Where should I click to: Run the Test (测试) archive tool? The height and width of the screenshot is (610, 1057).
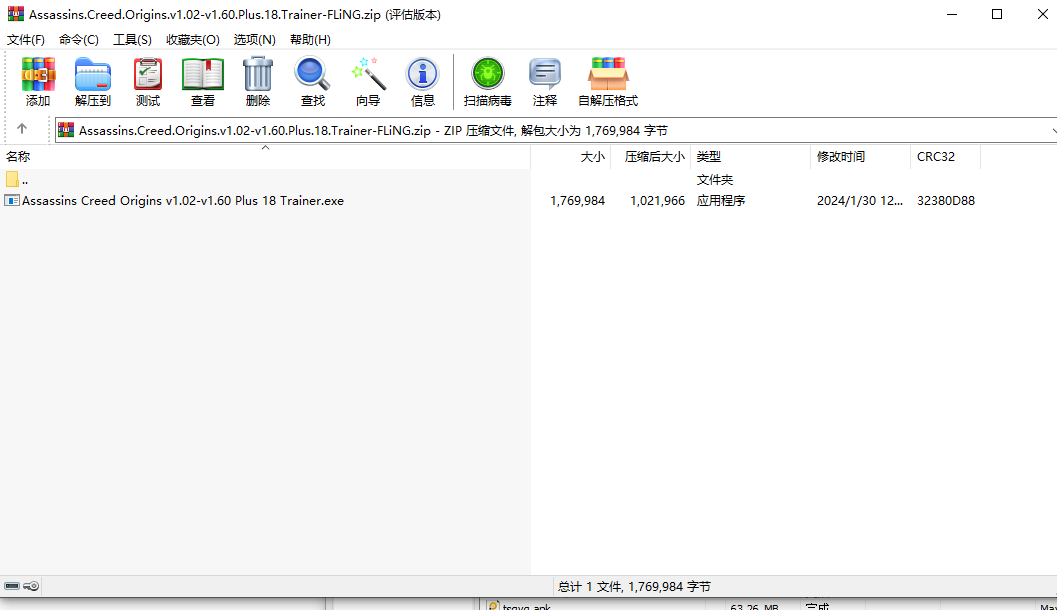[148, 81]
